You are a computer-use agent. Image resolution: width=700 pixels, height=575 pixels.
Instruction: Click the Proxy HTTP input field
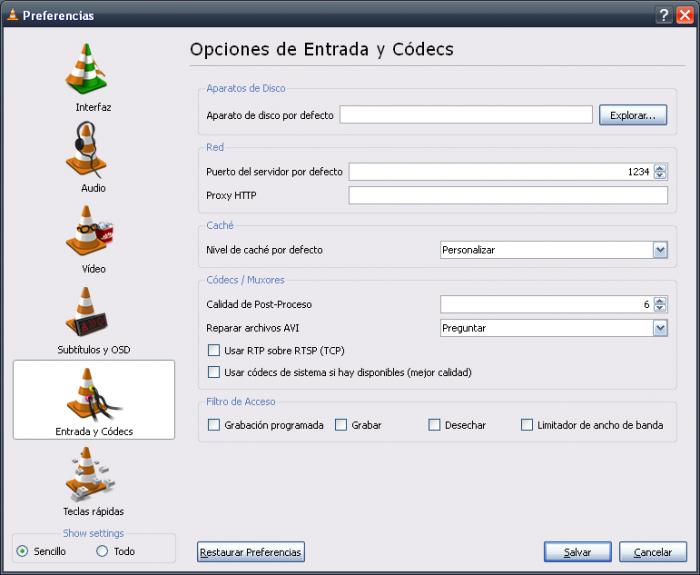508,195
